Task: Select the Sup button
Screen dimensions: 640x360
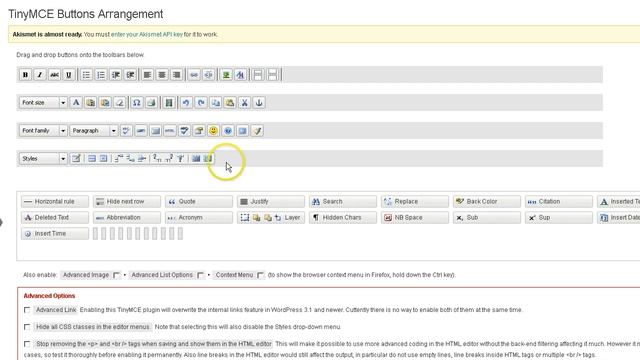Action: click(559, 218)
